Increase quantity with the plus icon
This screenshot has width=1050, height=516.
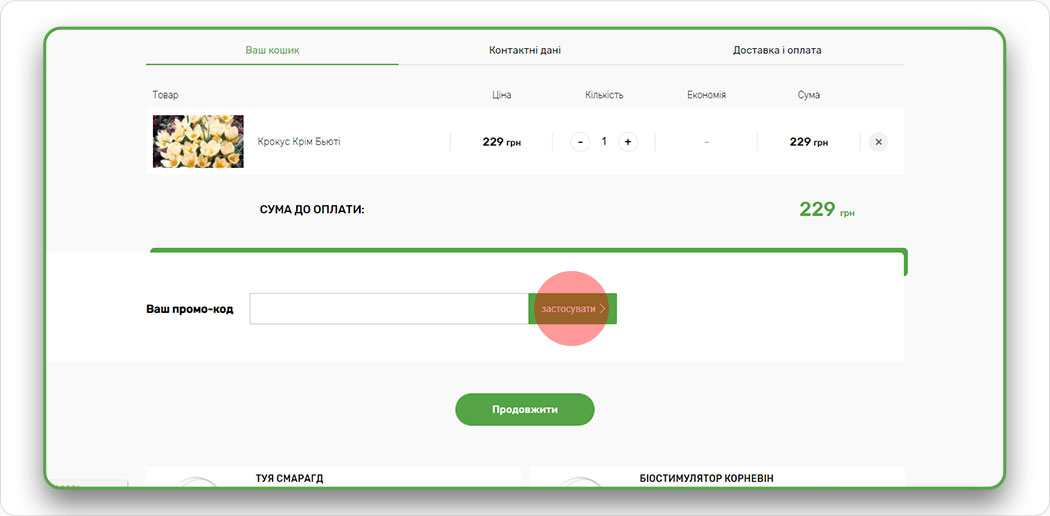pos(628,142)
